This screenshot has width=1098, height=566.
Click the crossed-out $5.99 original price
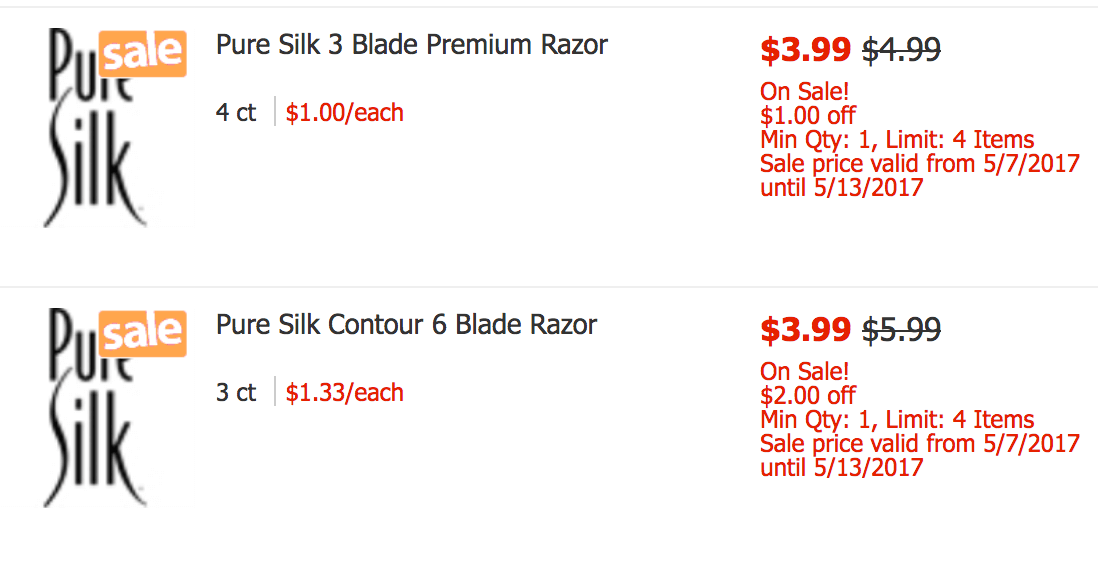tap(901, 329)
